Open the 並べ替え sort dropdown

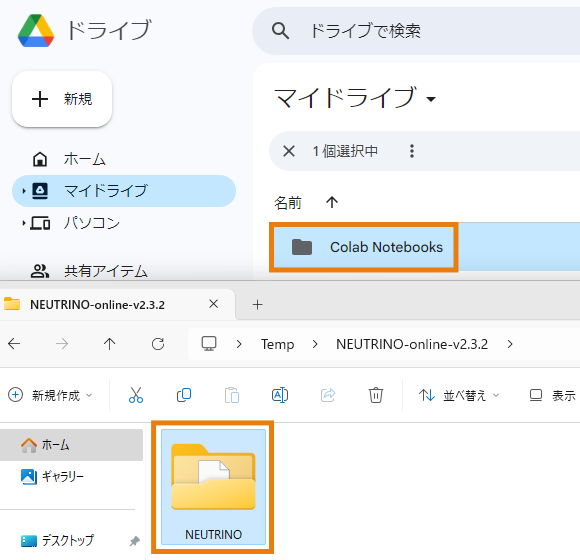click(x=459, y=395)
